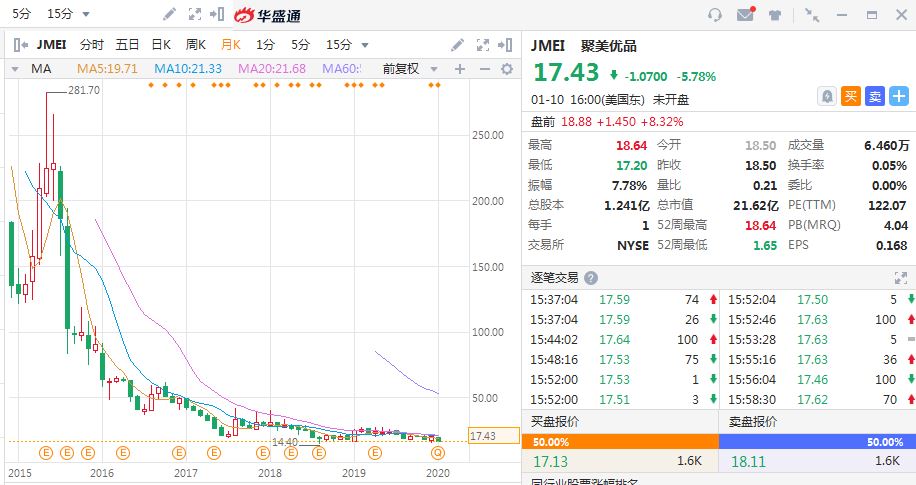The width and height of the screenshot is (916, 485).
Task: Click the 15:37:04 trade row with volume 74
Action: pos(621,300)
